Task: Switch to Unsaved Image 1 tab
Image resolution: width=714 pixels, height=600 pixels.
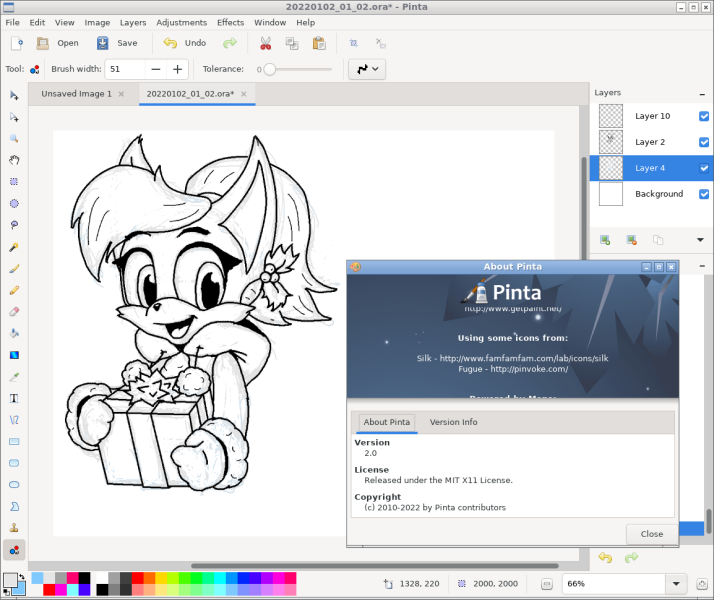Action: 76,94
